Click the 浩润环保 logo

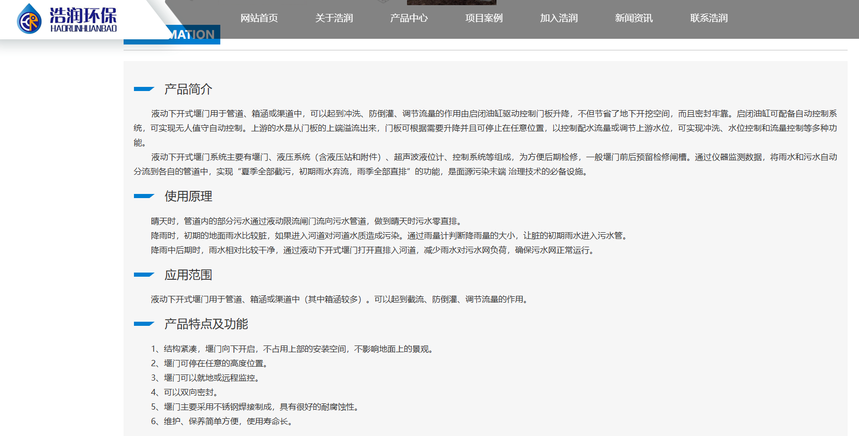point(66,19)
